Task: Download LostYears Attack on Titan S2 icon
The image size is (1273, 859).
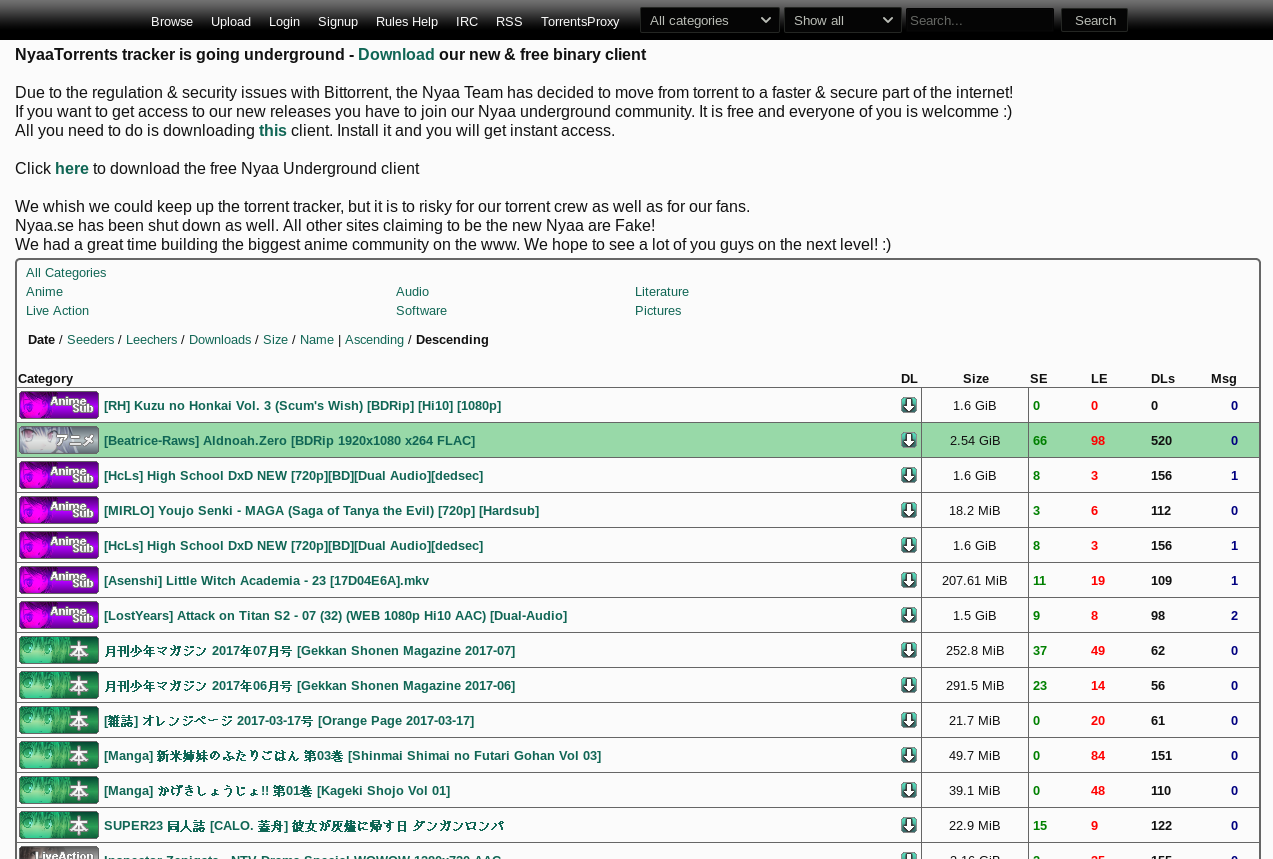Action: click(909, 615)
